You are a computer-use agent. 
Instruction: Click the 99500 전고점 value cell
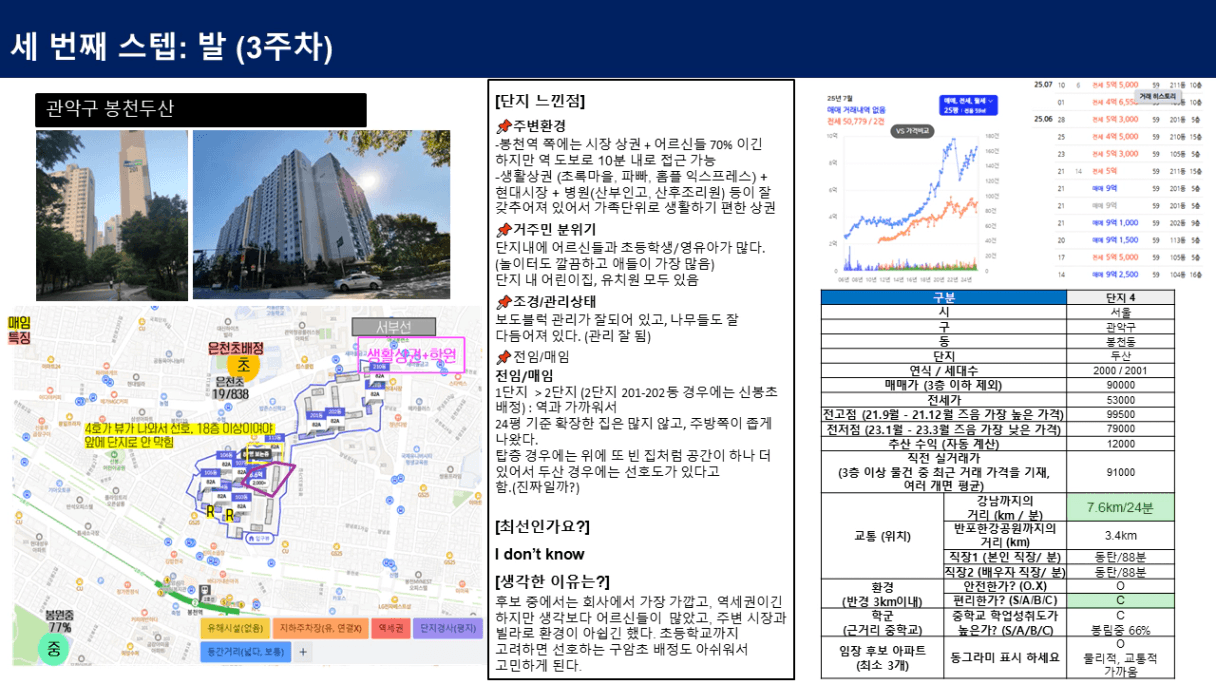point(1120,414)
